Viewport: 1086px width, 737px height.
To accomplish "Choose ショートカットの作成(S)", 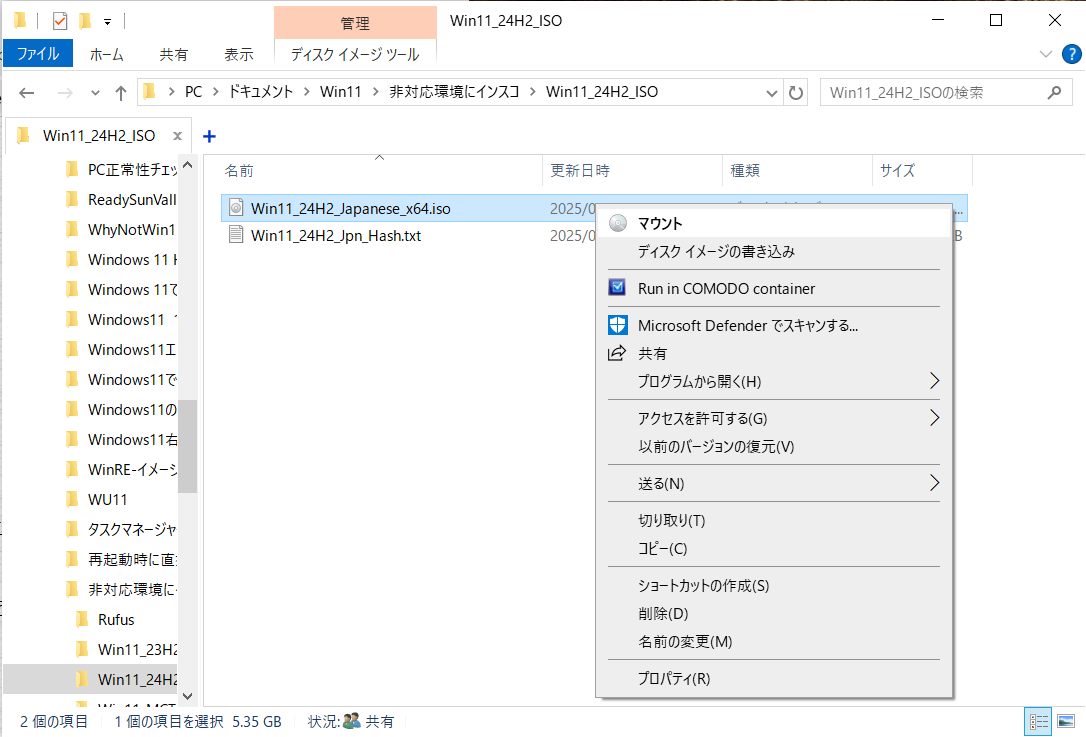I will [x=774, y=585].
